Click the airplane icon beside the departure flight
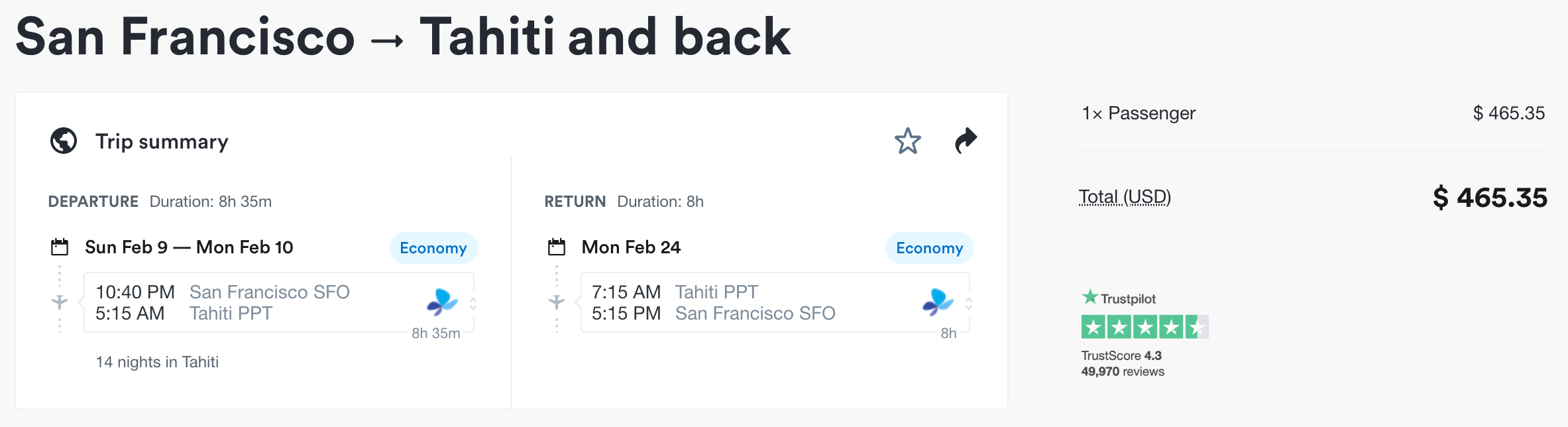This screenshot has width=1568, height=427. (x=60, y=302)
